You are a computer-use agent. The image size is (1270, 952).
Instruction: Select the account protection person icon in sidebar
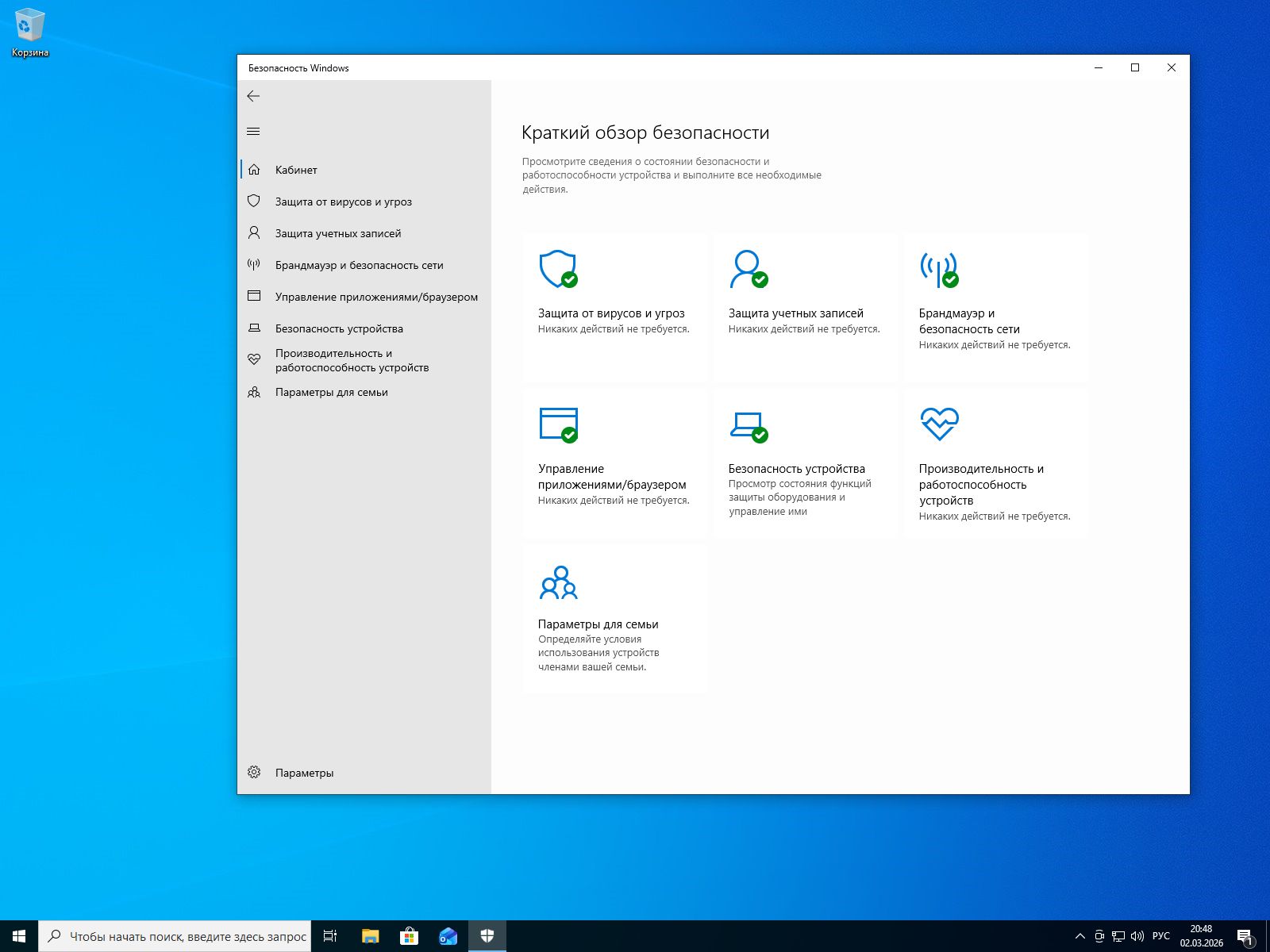coord(254,233)
